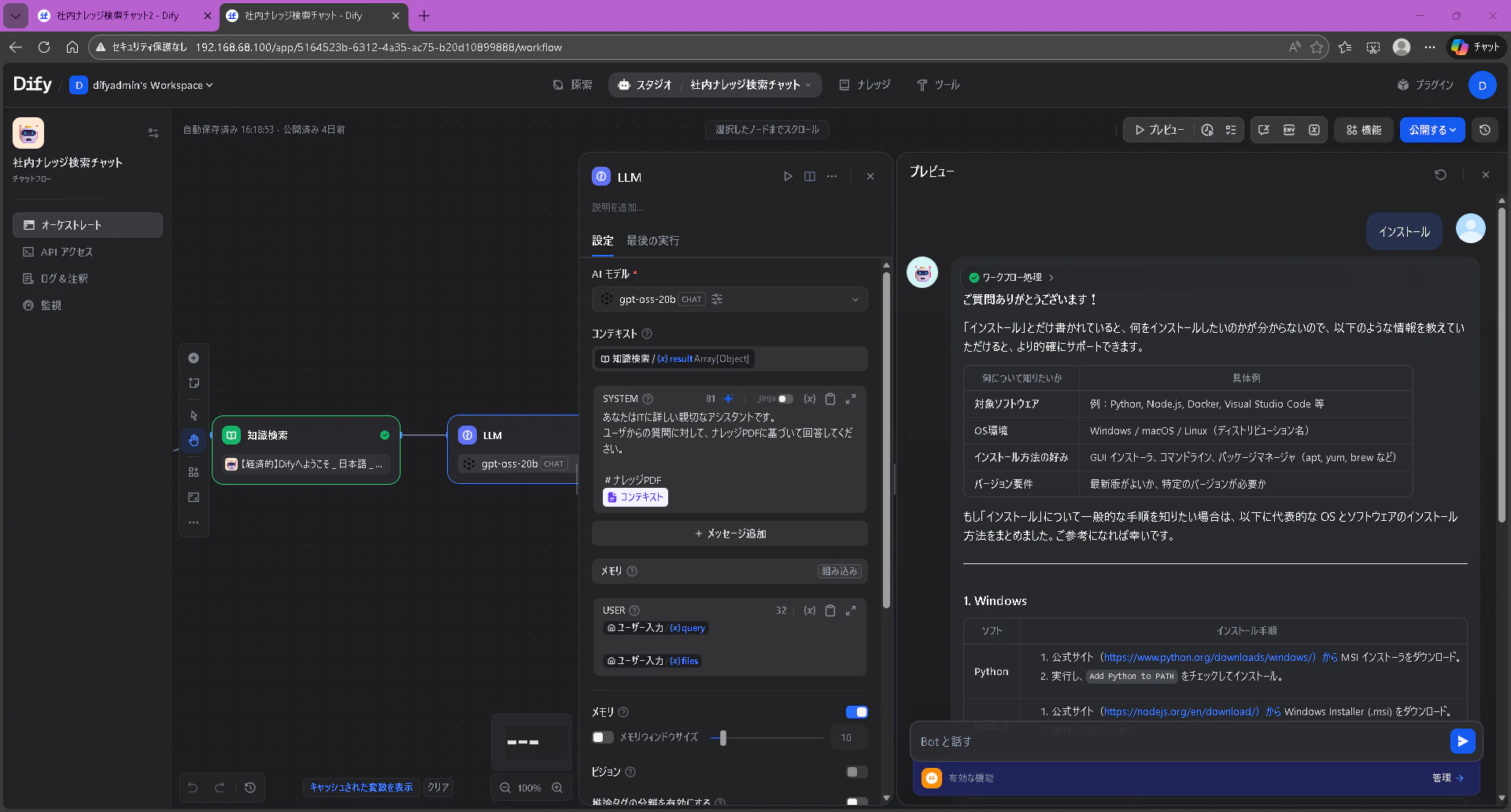Open the 100% zoom level menu

point(530,788)
